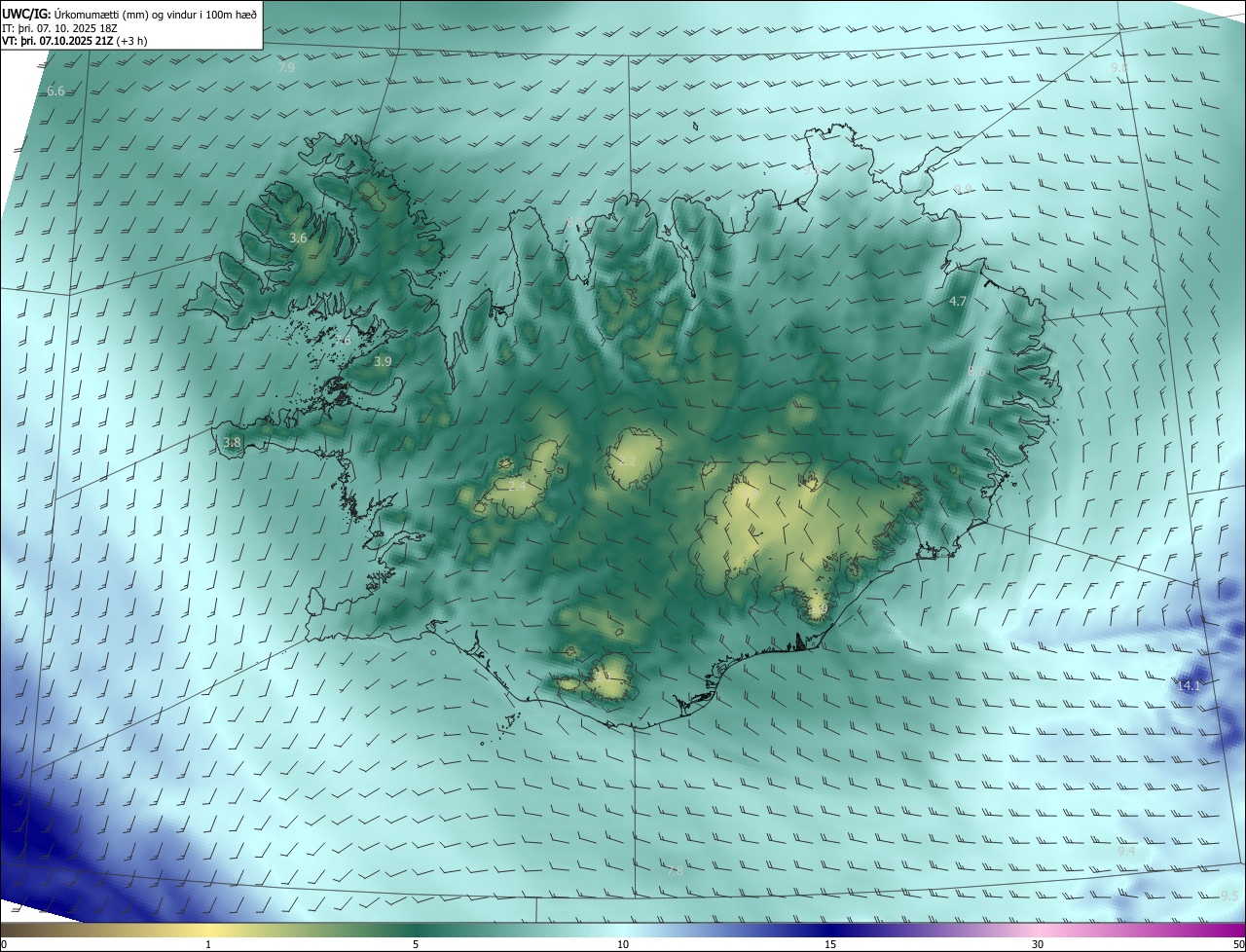Click the "UWC/IG: Úrkomumætti (mm)" title line
1246x952 pixels.
(129, 13)
